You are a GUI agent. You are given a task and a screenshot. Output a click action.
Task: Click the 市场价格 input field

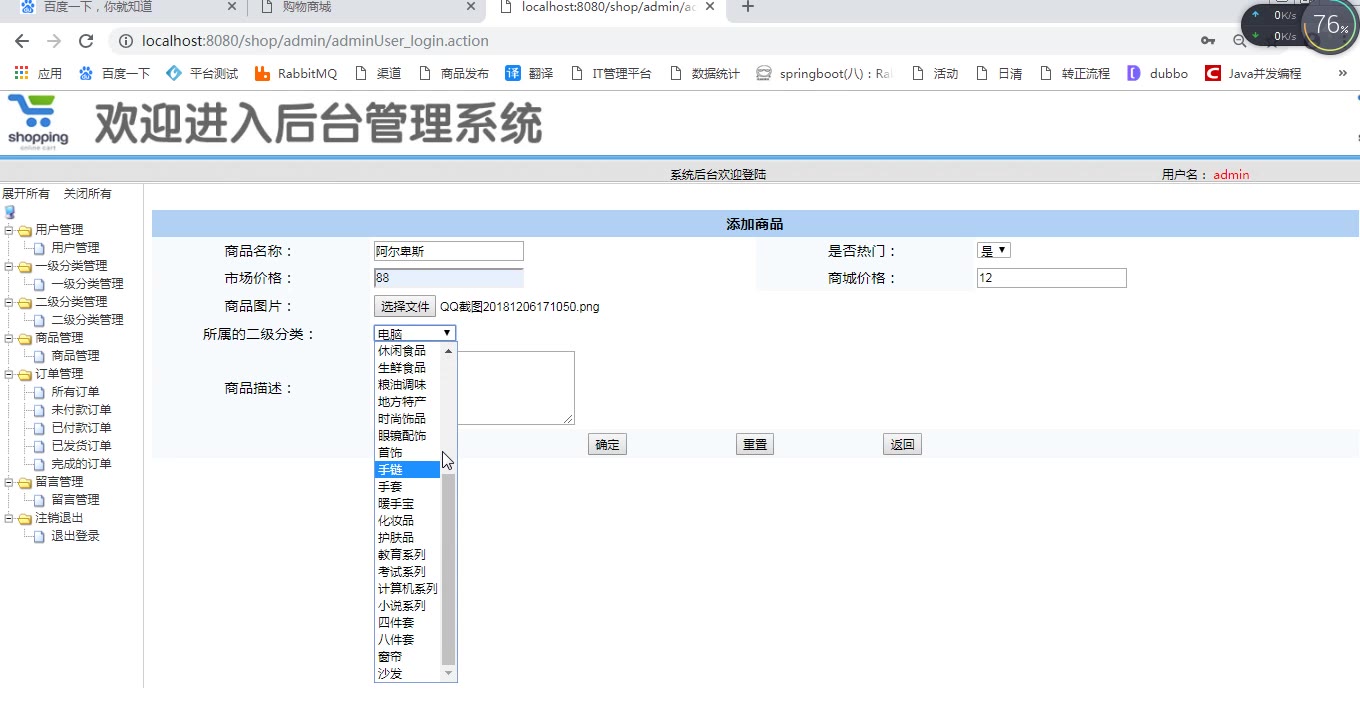coord(449,278)
